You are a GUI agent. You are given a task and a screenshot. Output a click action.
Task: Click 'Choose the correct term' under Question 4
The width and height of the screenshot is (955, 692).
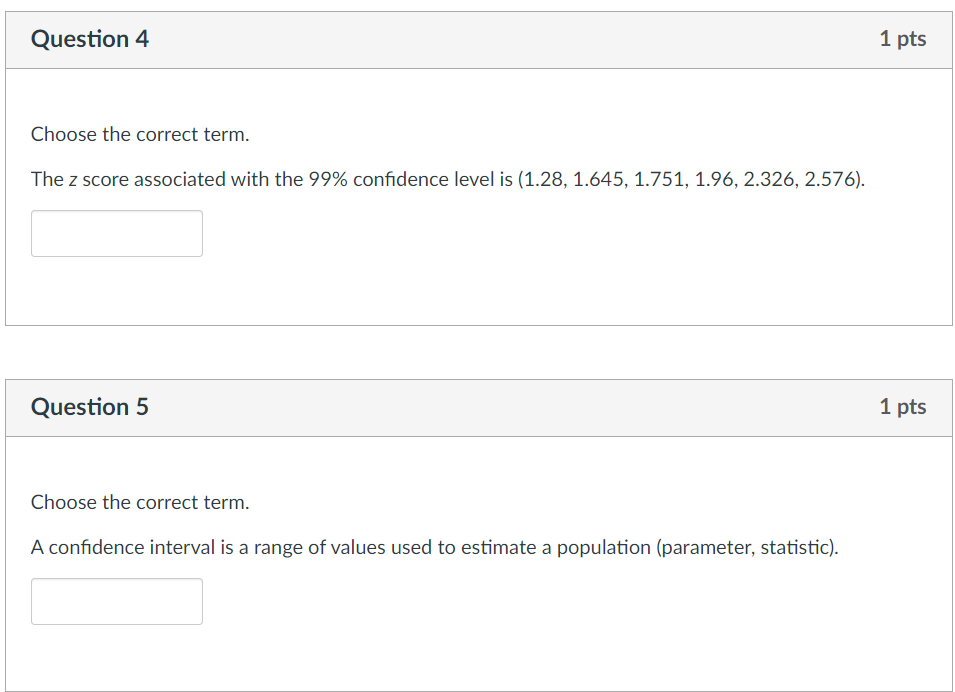(140, 134)
